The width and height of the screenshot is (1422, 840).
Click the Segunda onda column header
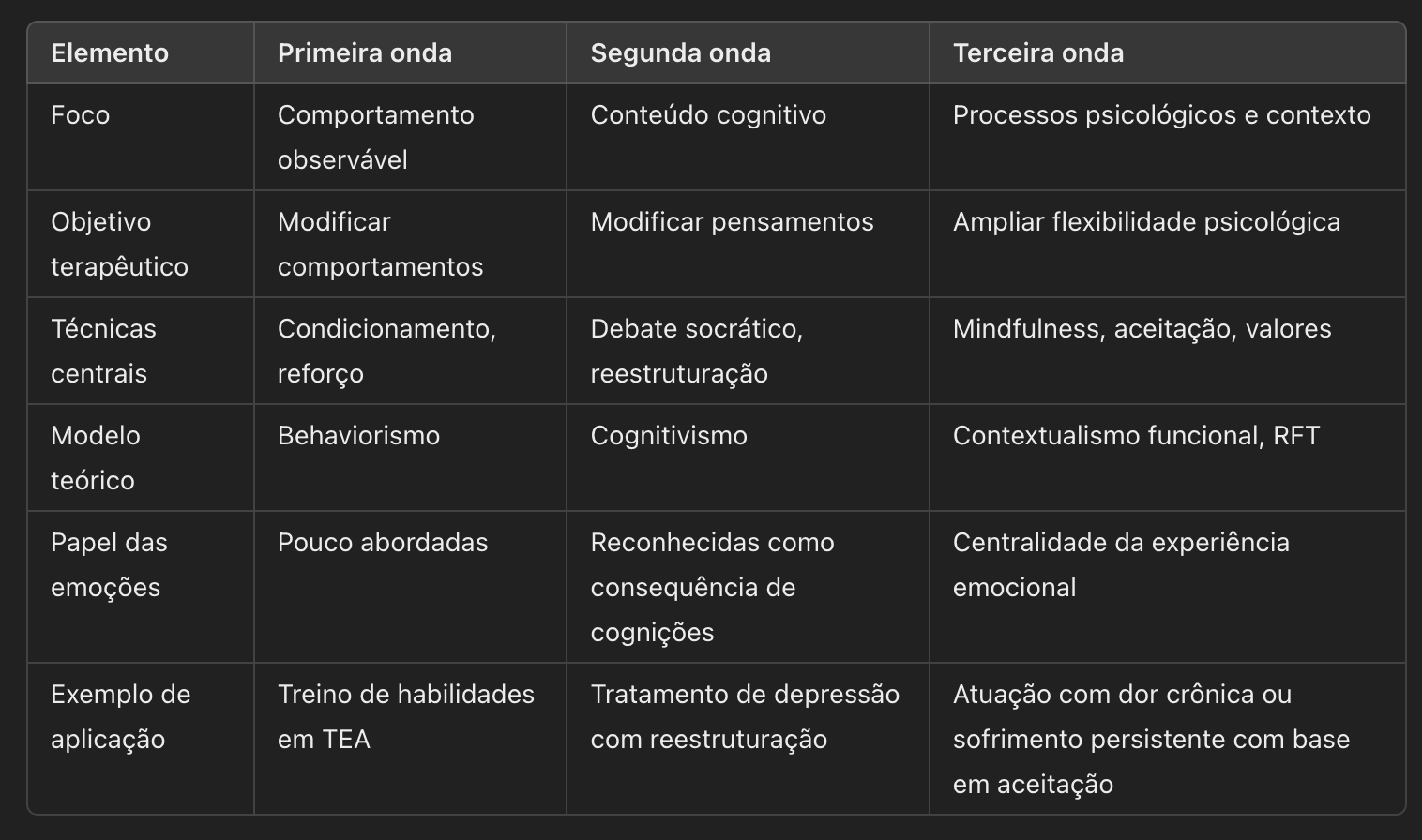(748, 53)
